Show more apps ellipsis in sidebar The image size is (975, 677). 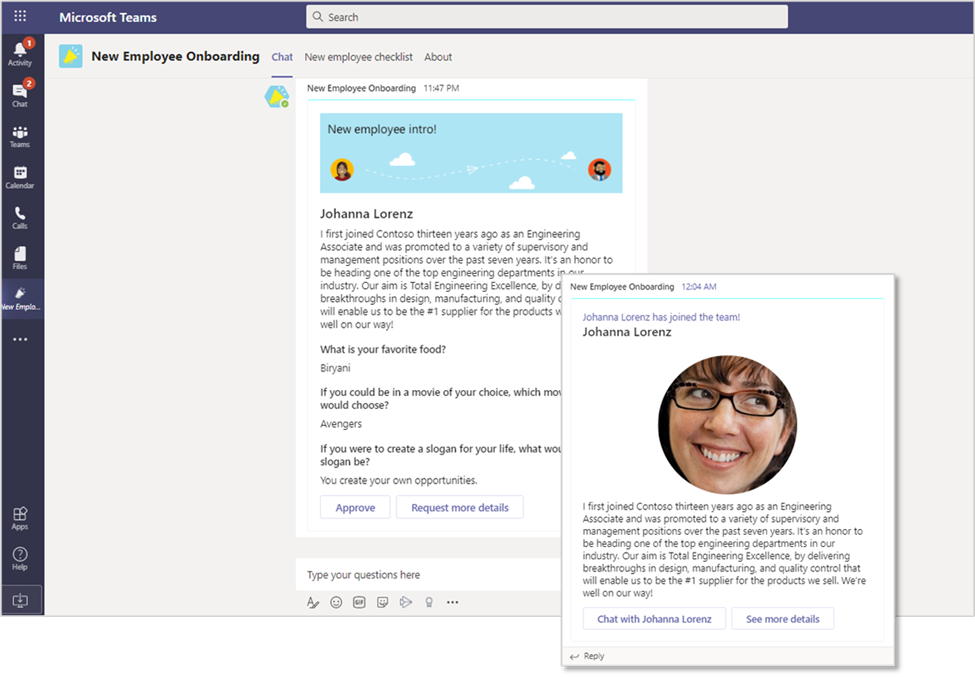point(20,339)
